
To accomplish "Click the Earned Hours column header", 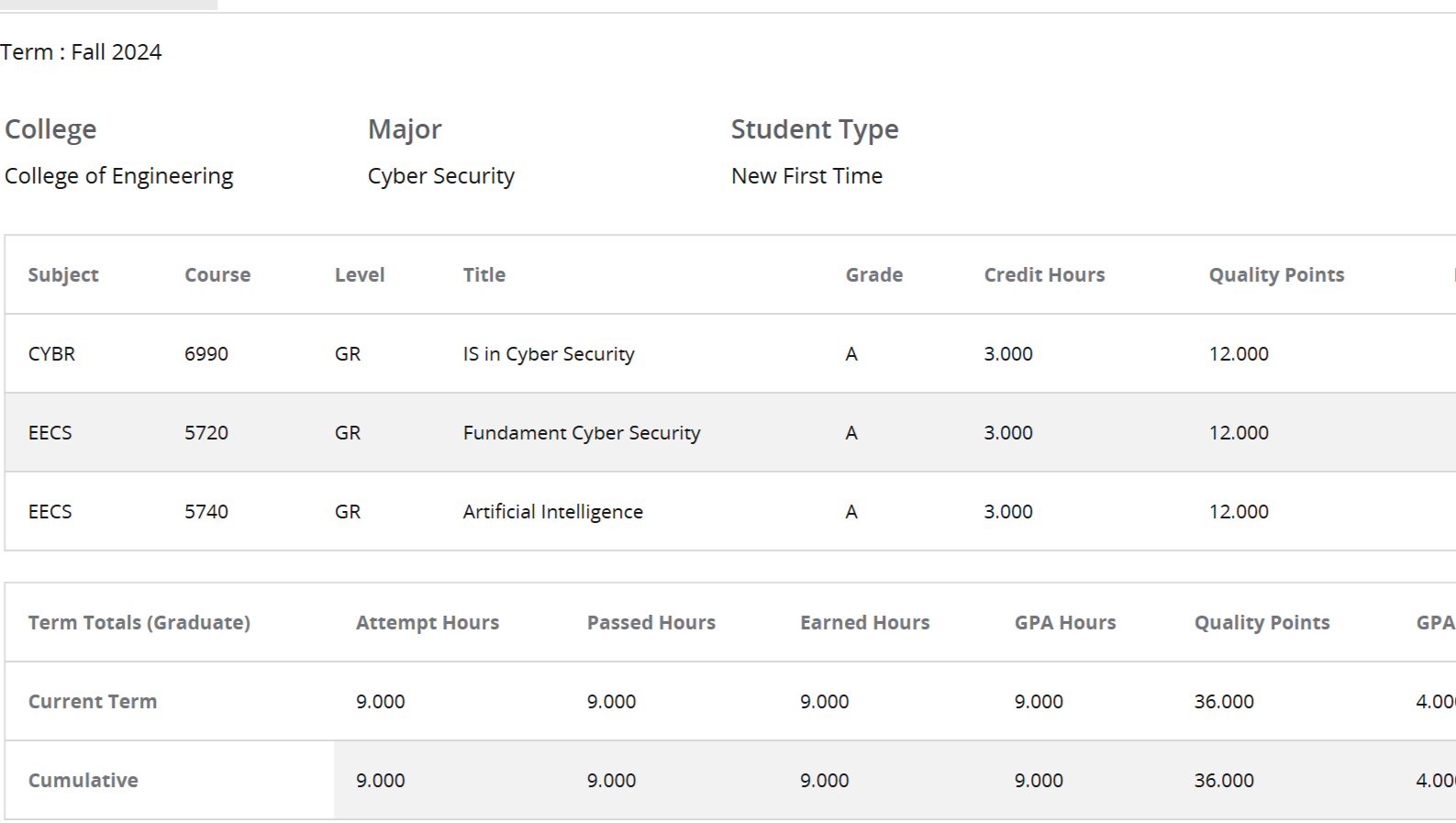I will (x=864, y=623).
